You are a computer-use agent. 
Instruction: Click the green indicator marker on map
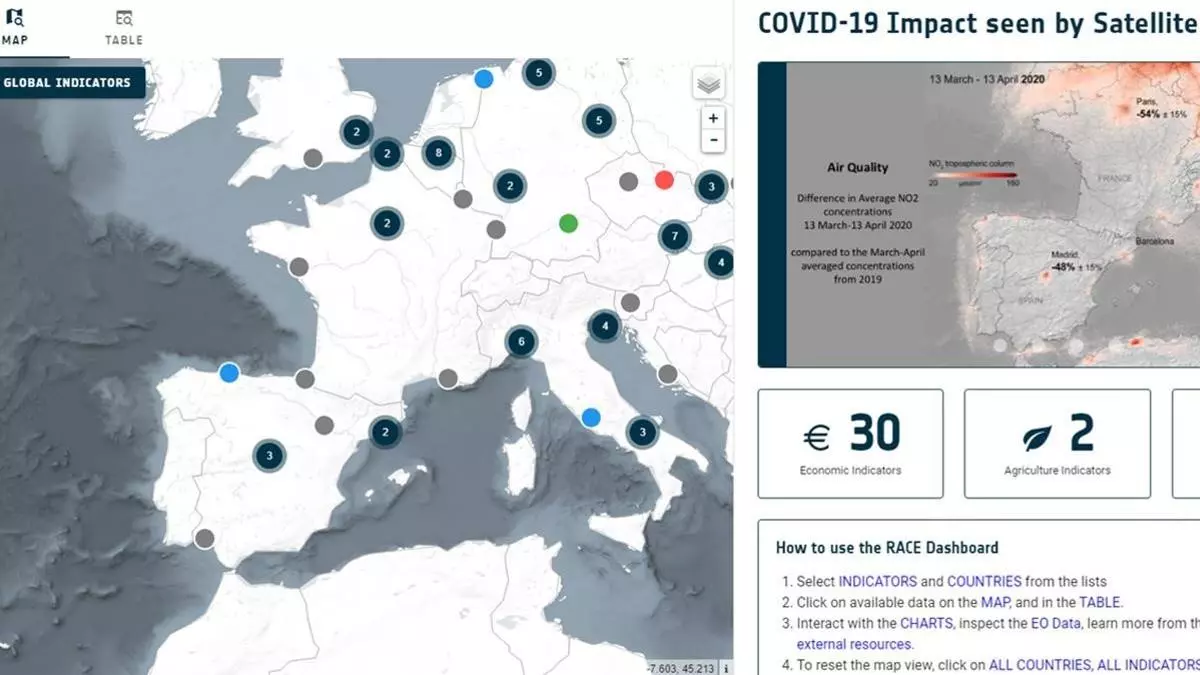click(x=568, y=222)
